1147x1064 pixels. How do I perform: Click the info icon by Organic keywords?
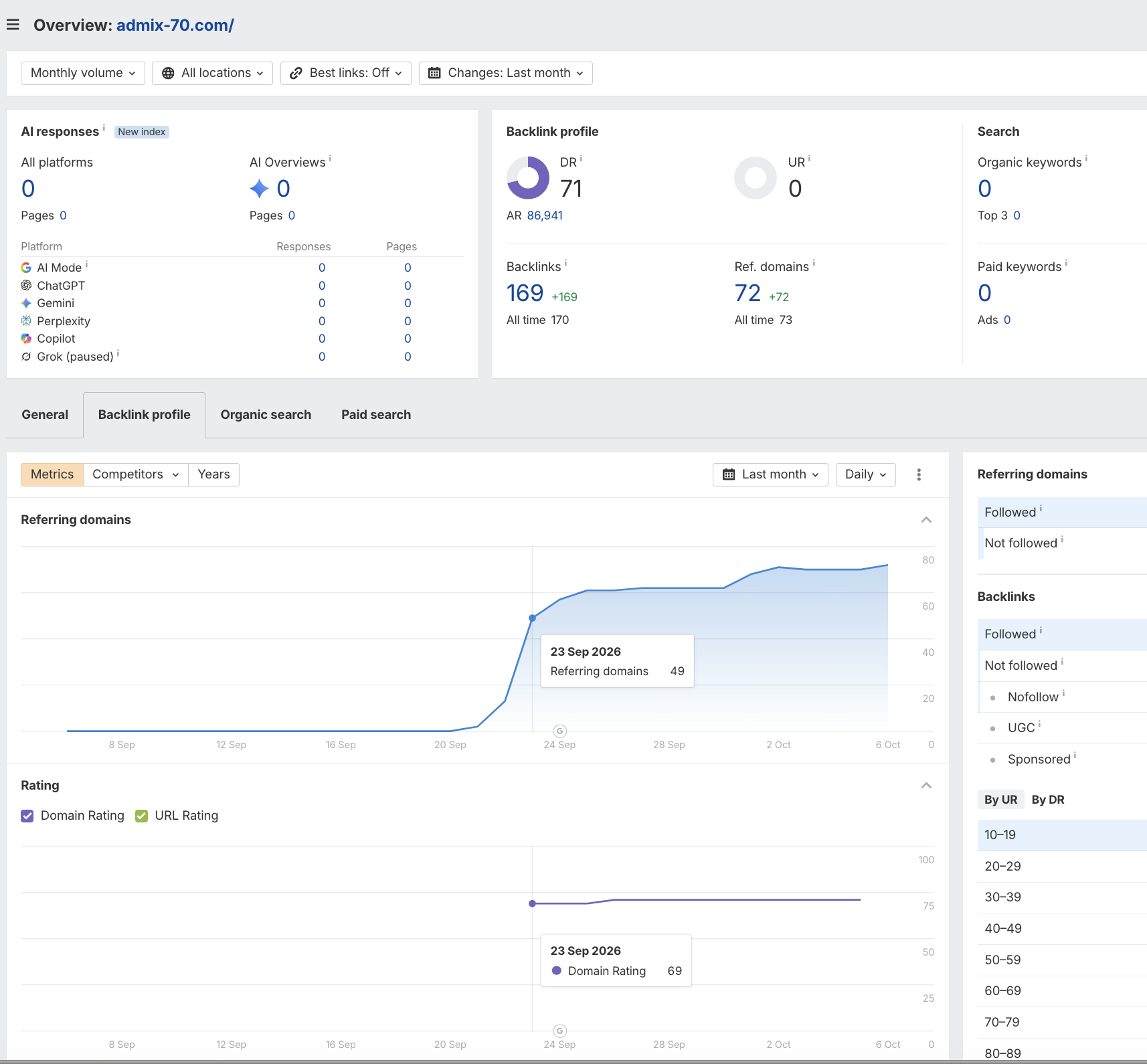click(x=1086, y=159)
